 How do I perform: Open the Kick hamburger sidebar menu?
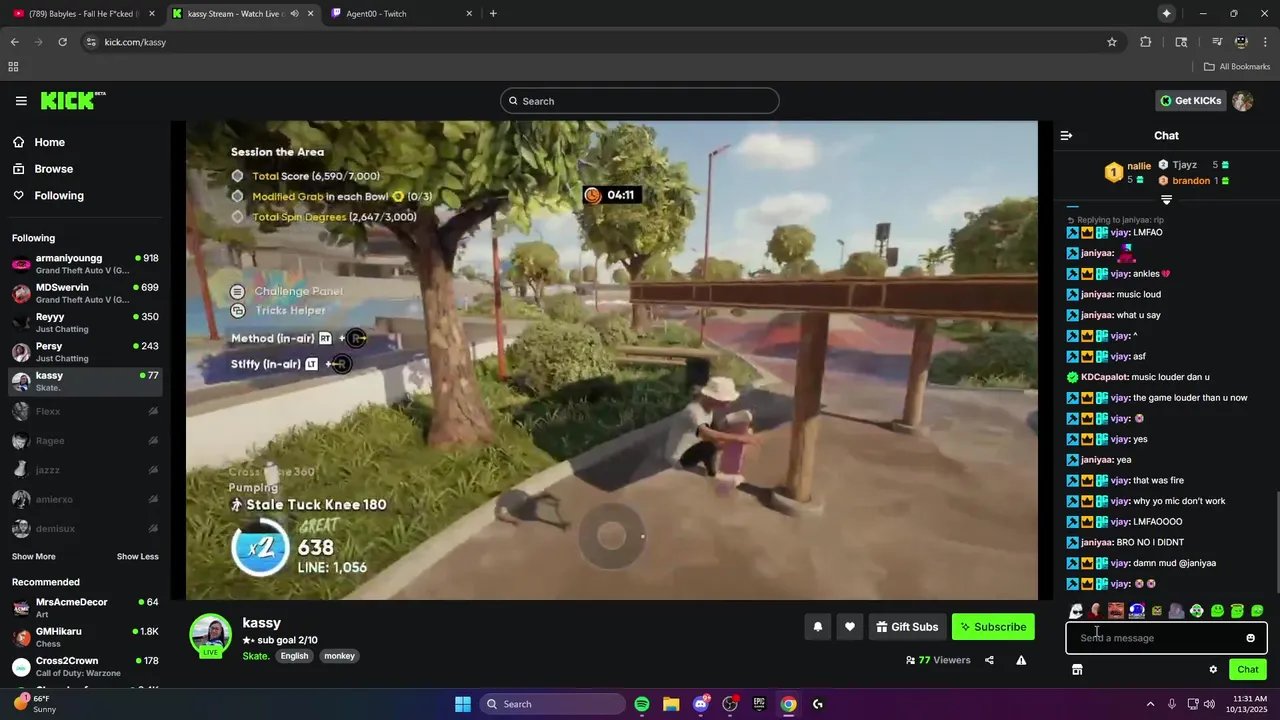(x=21, y=101)
